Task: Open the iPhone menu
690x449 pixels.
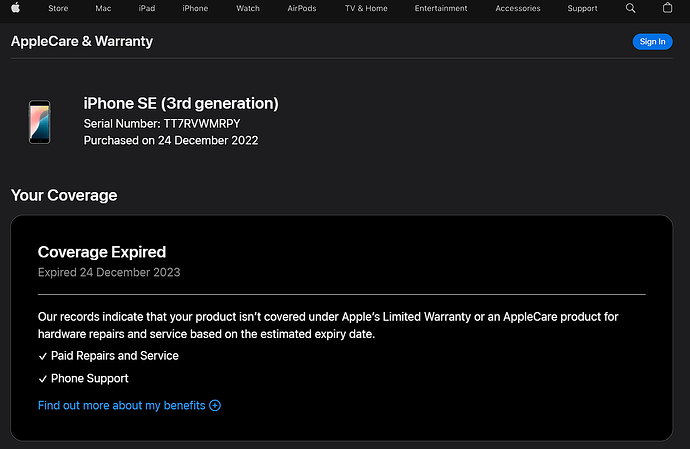Action: (x=195, y=8)
